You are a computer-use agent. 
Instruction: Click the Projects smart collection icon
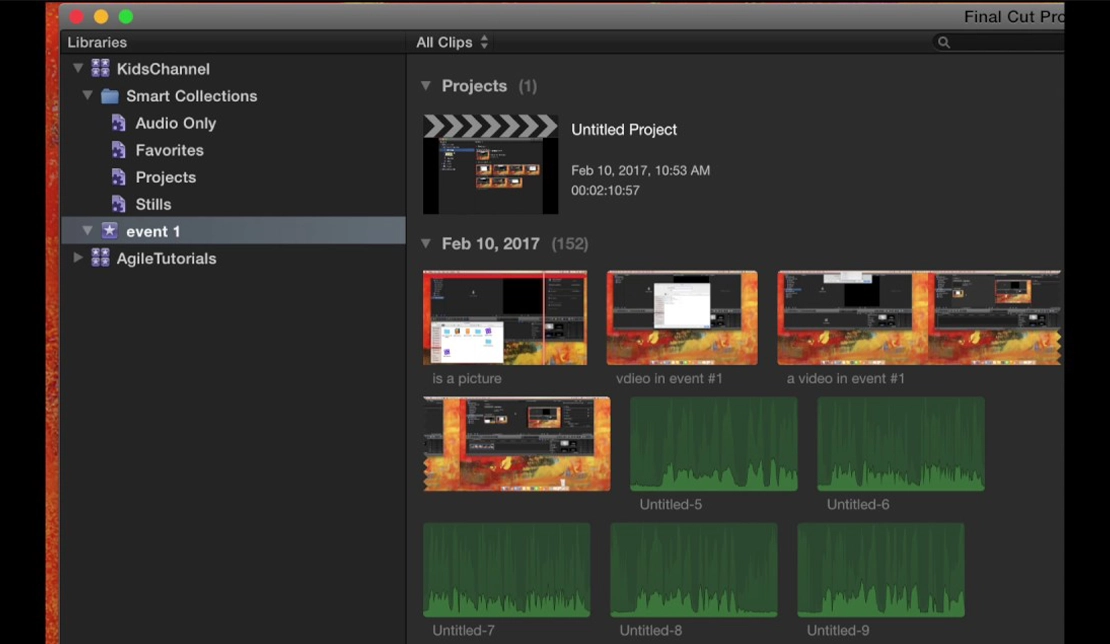(119, 177)
